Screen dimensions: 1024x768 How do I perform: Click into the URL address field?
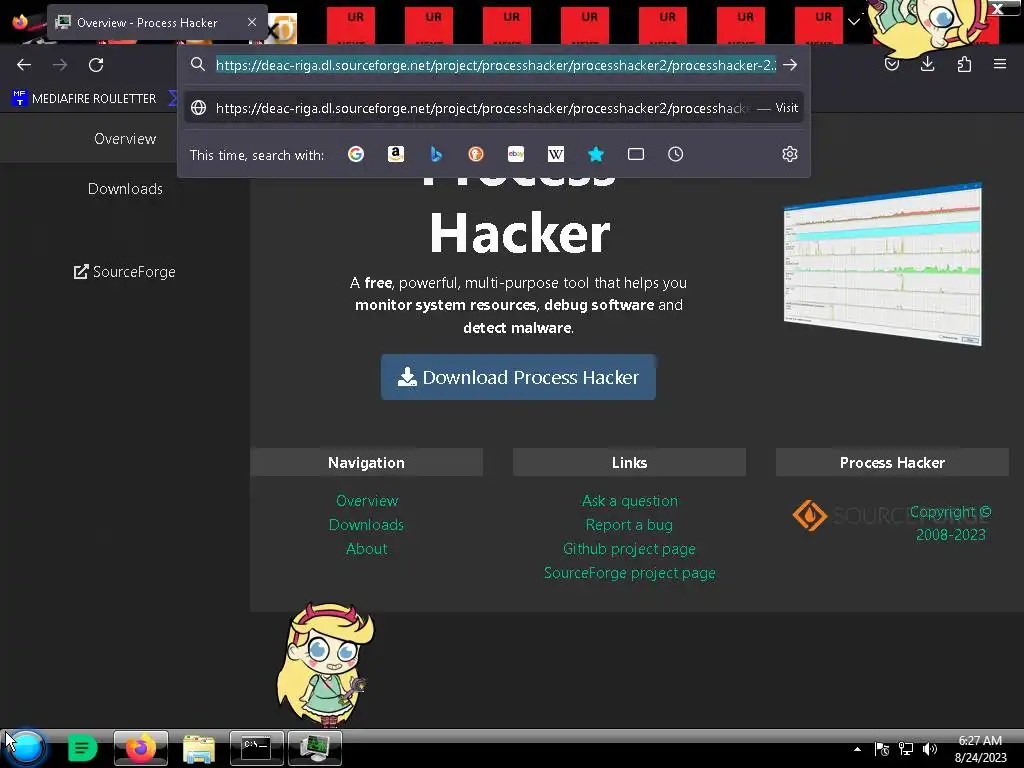coord(496,65)
